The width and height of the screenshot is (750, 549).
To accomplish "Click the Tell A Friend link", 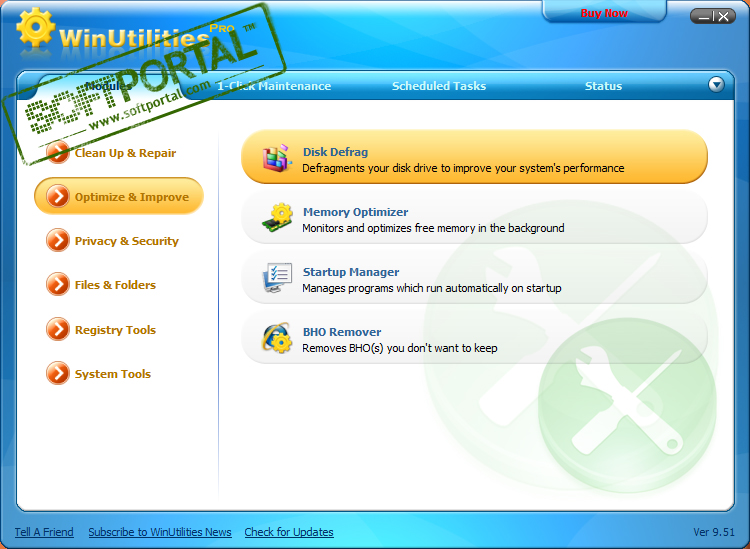I will 44,532.
